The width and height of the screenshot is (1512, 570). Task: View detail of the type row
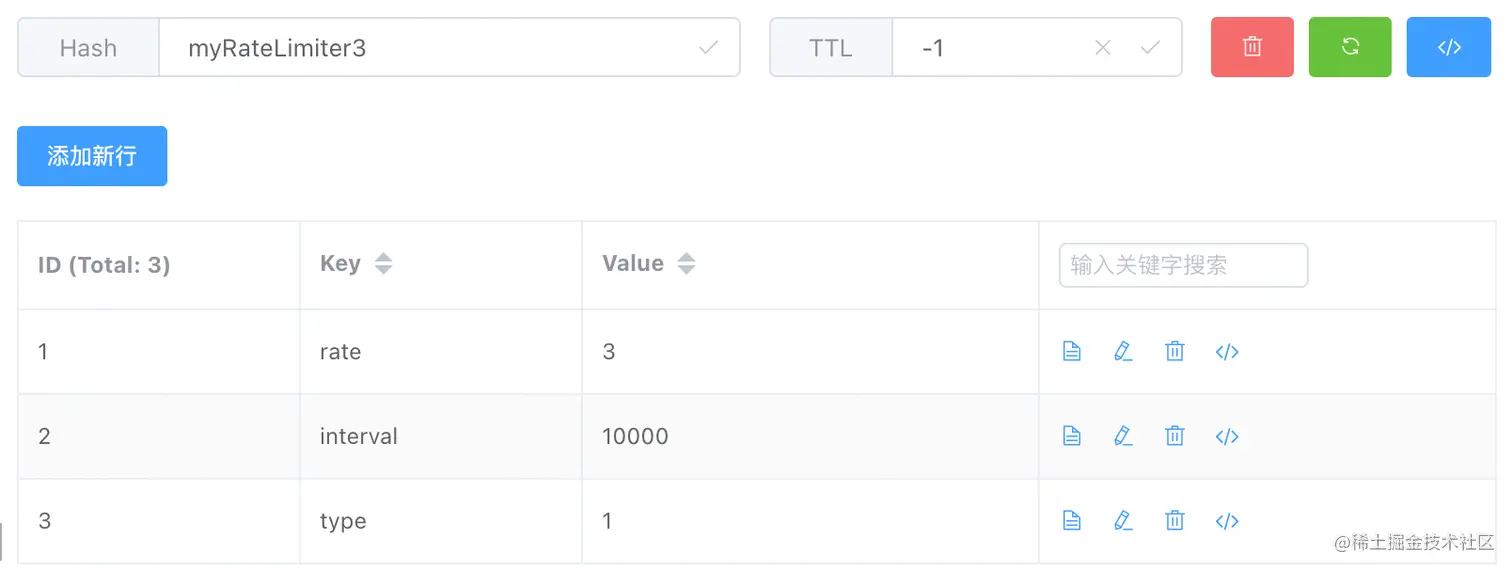[x=1072, y=521]
